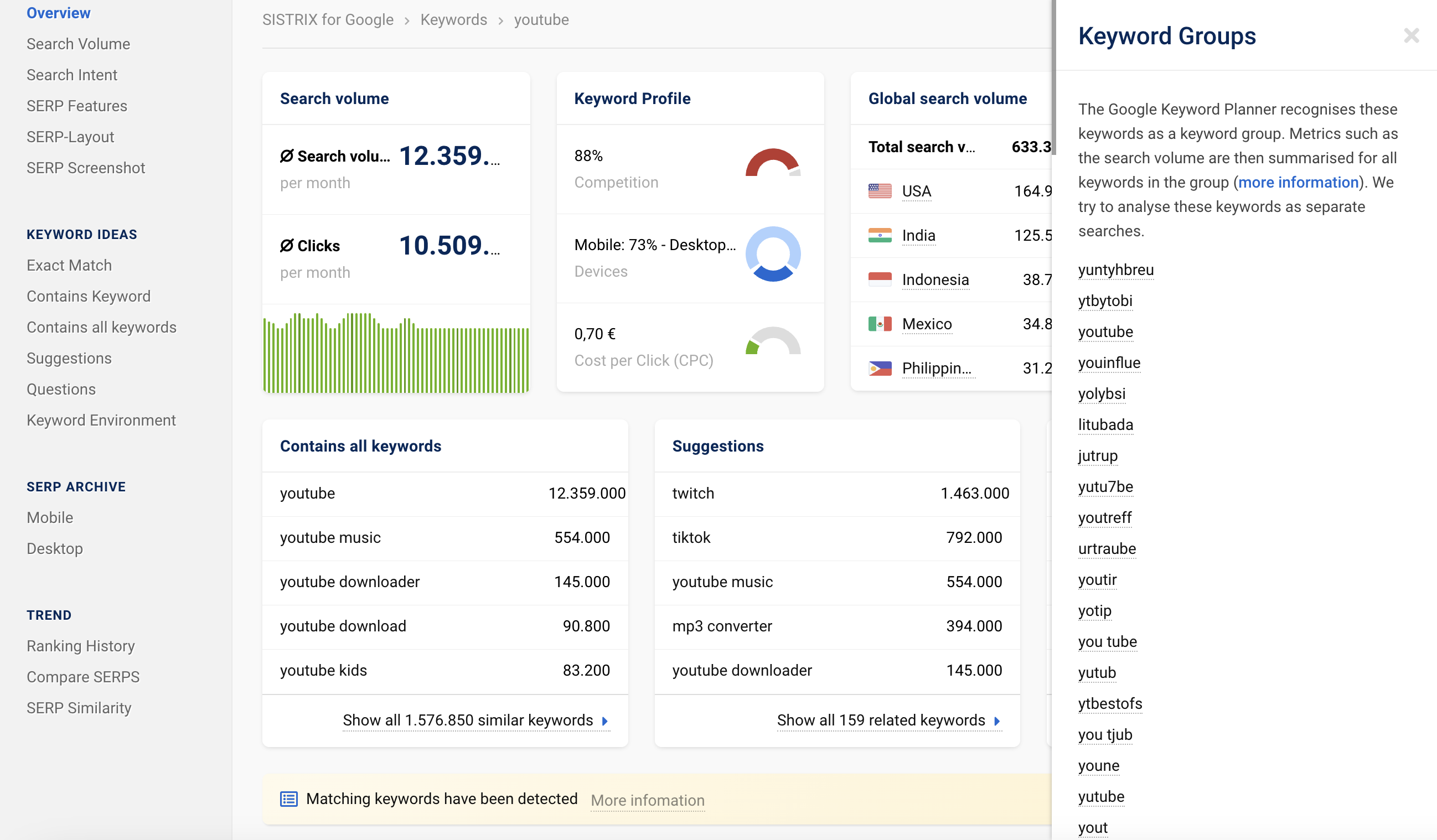Screen dimensions: 1437x840
Task: Open the green search volume bar chart
Action: 396,352
